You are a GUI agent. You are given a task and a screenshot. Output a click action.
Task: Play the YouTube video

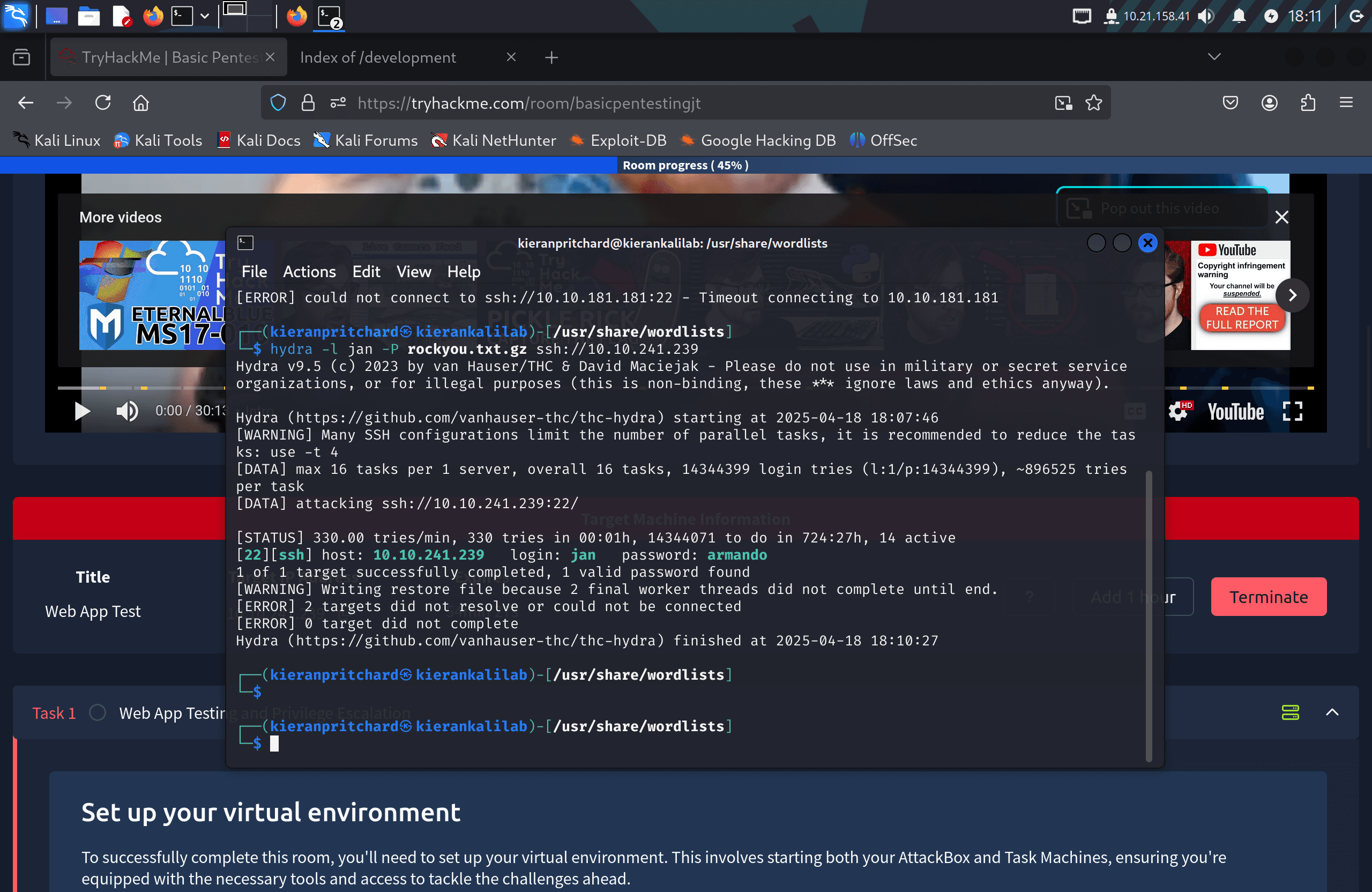[x=82, y=411]
